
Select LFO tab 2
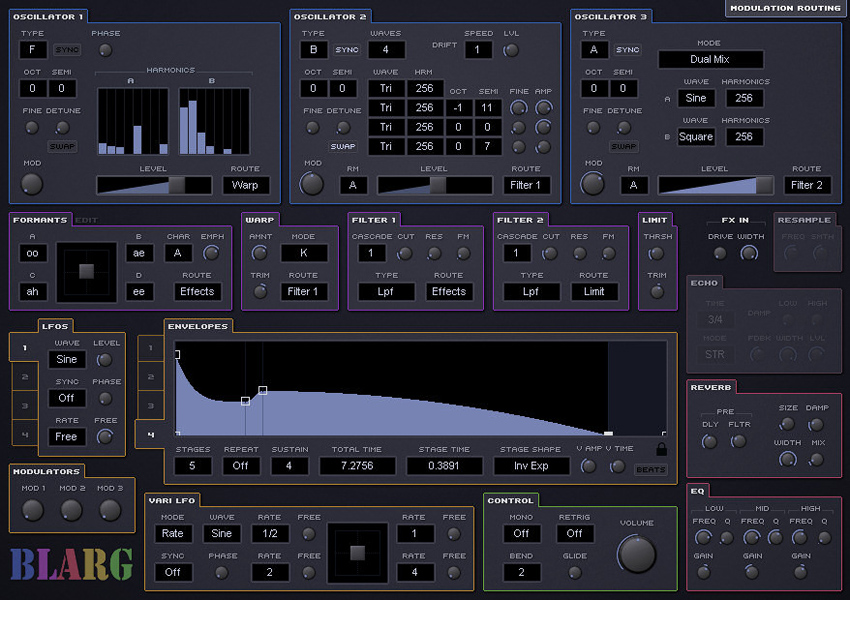click(25, 377)
